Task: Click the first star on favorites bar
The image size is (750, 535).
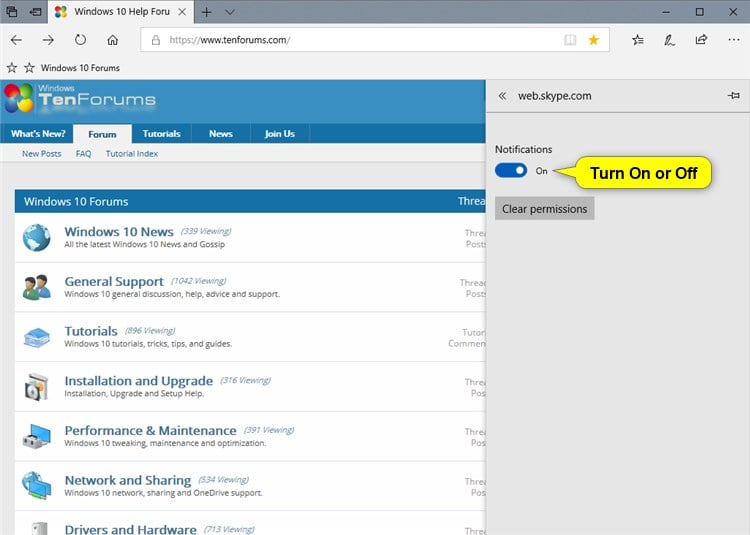Action: pos(12,68)
